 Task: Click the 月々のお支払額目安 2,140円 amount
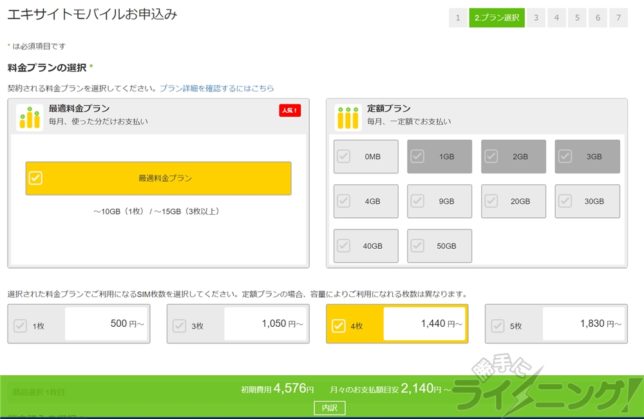pos(390,389)
